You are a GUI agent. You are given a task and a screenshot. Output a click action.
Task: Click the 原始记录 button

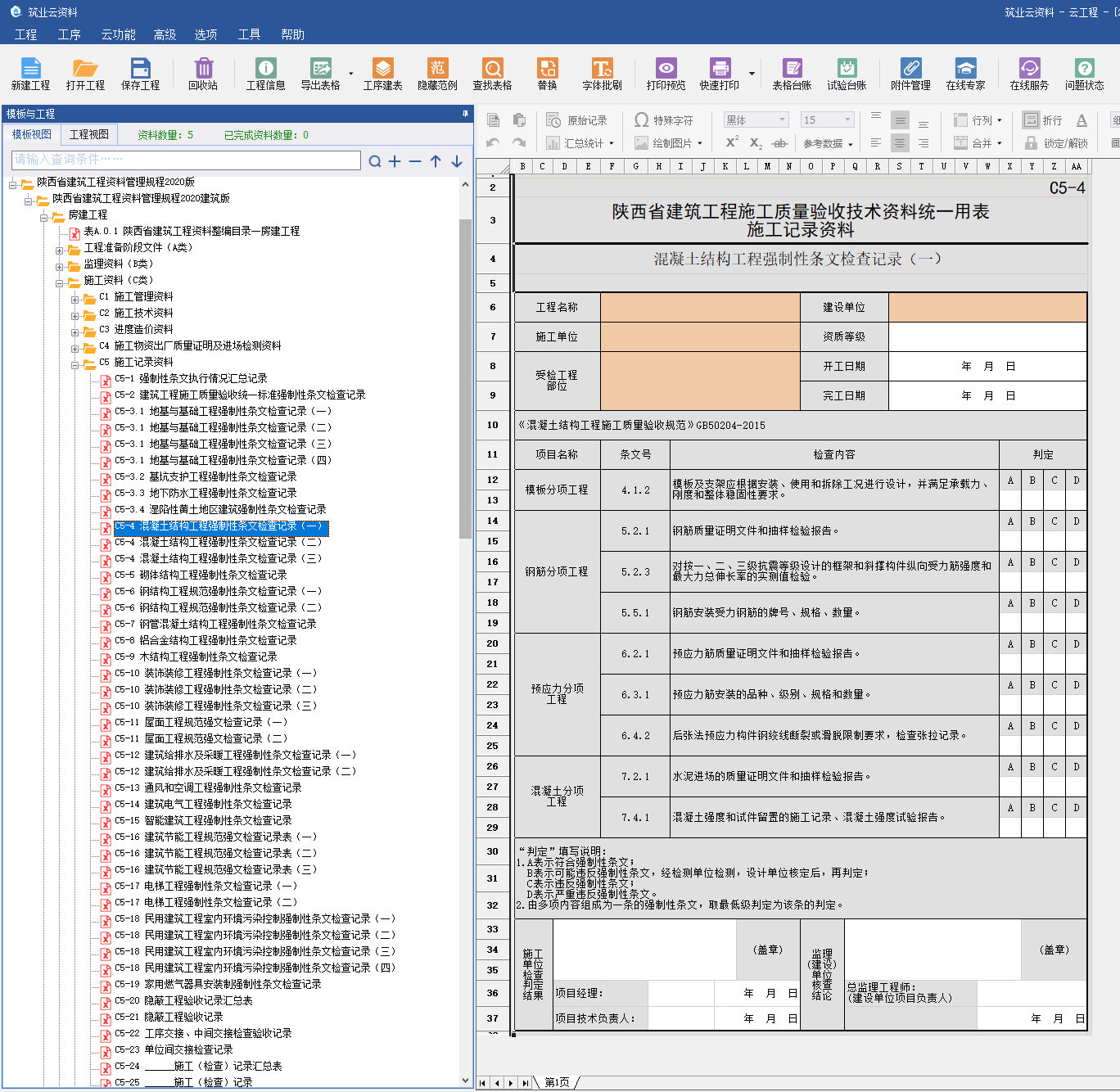pyautogui.click(x=577, y=120)
